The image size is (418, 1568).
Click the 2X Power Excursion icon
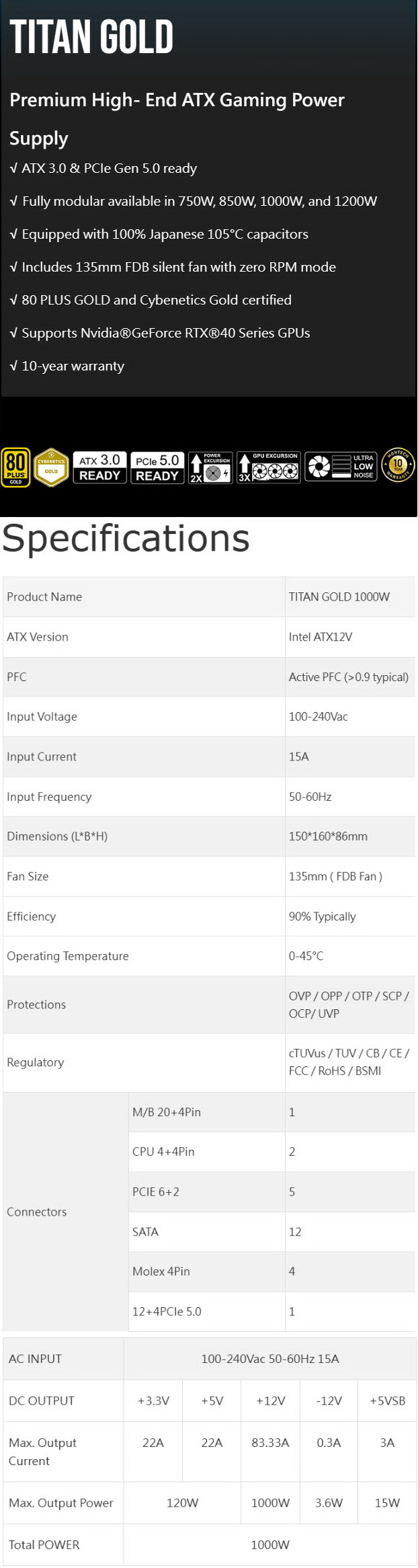coord(210,467)
